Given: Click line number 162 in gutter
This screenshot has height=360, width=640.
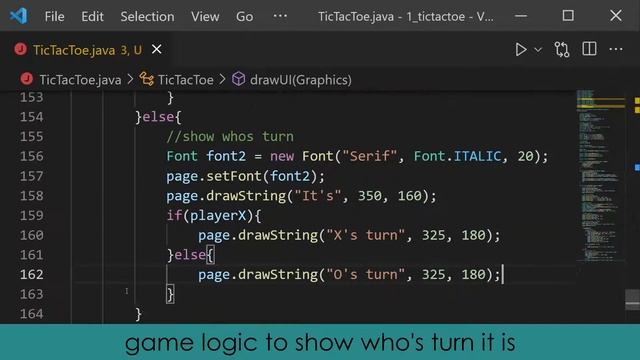Looking at the screenshot, I should click(31, 274).
